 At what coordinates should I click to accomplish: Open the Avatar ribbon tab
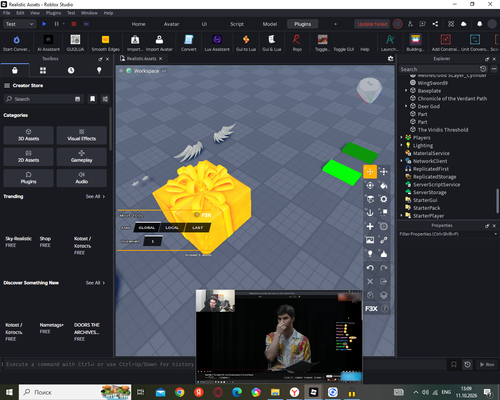coord(171,24)
